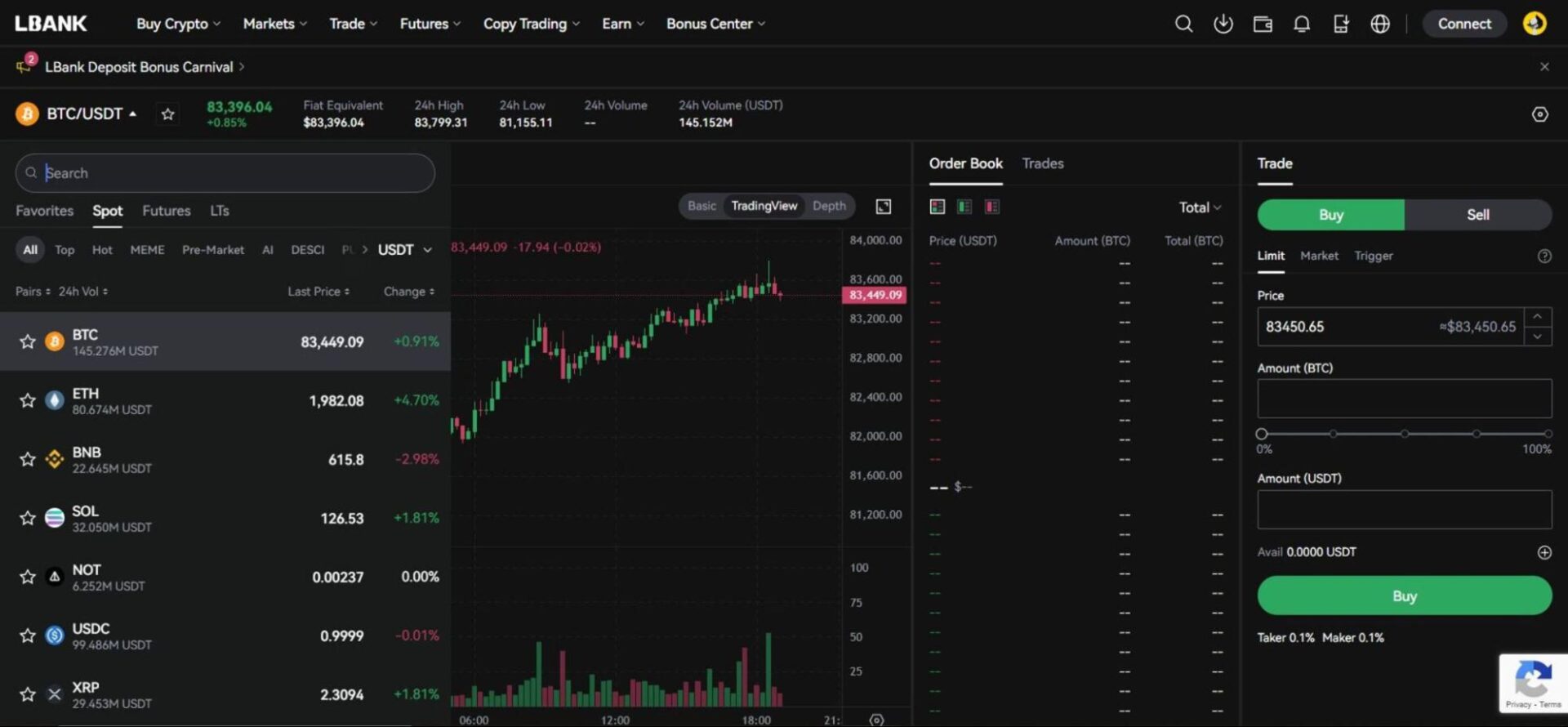The height and width of the screenshot is (727, 1568).
Task: Click the help icon in Trade panel
Action: (x=1544, y=256)
